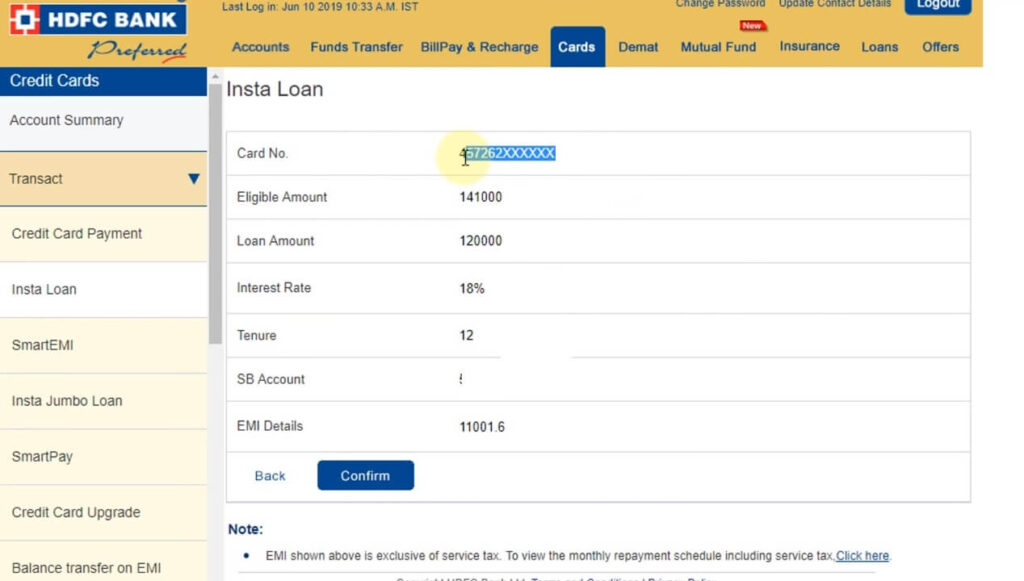Open the Demat tab
The width and height of the screenshot is (1024, 581).
click(x=638, y=47)
